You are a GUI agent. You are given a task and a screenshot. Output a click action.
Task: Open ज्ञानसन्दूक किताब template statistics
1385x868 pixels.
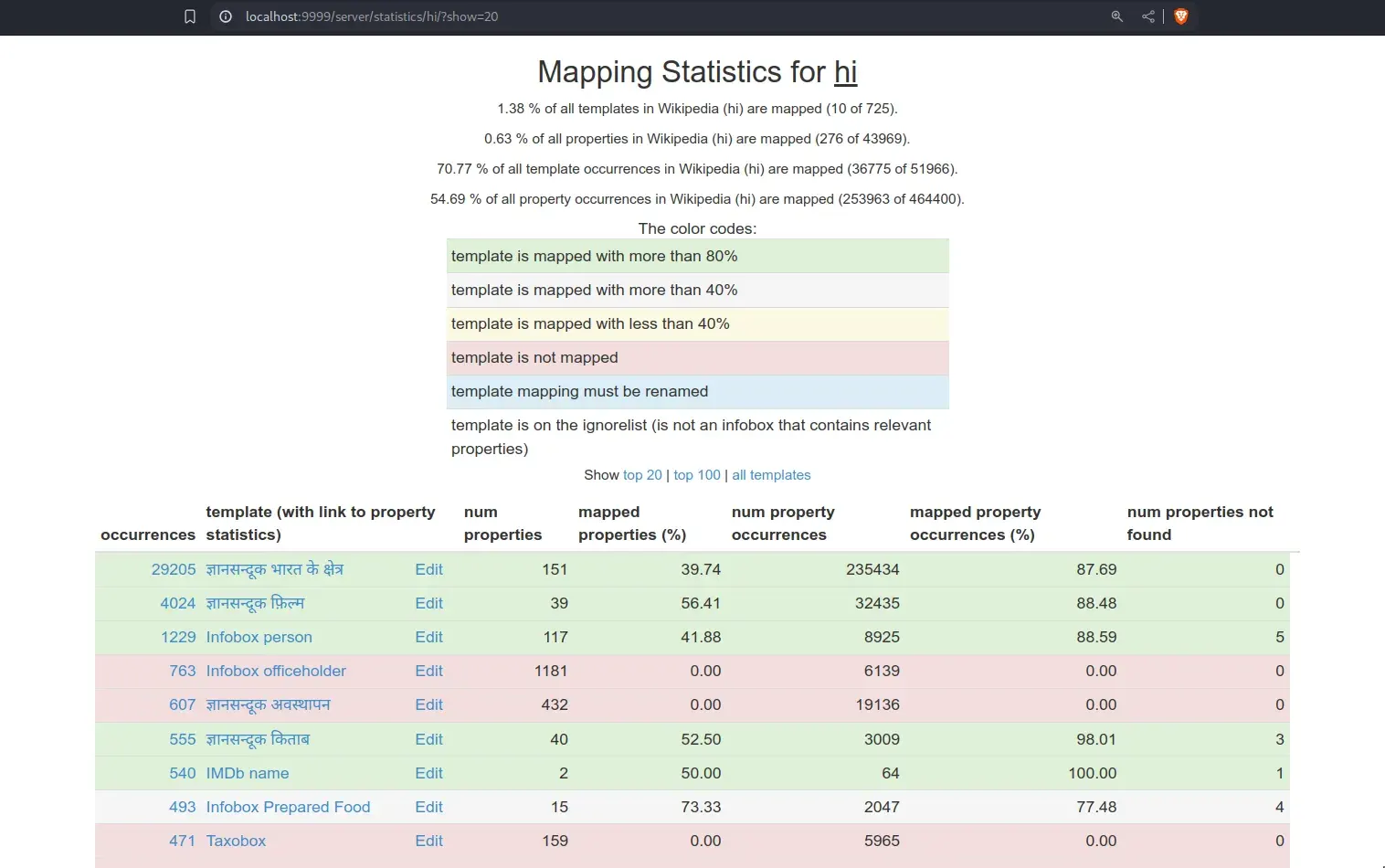(258, 739)
